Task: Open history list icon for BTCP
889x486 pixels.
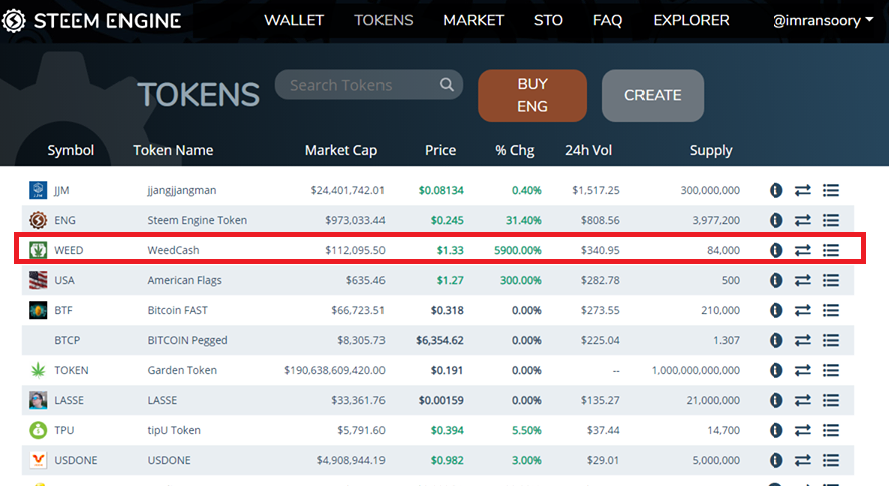Action: [831, 340]
